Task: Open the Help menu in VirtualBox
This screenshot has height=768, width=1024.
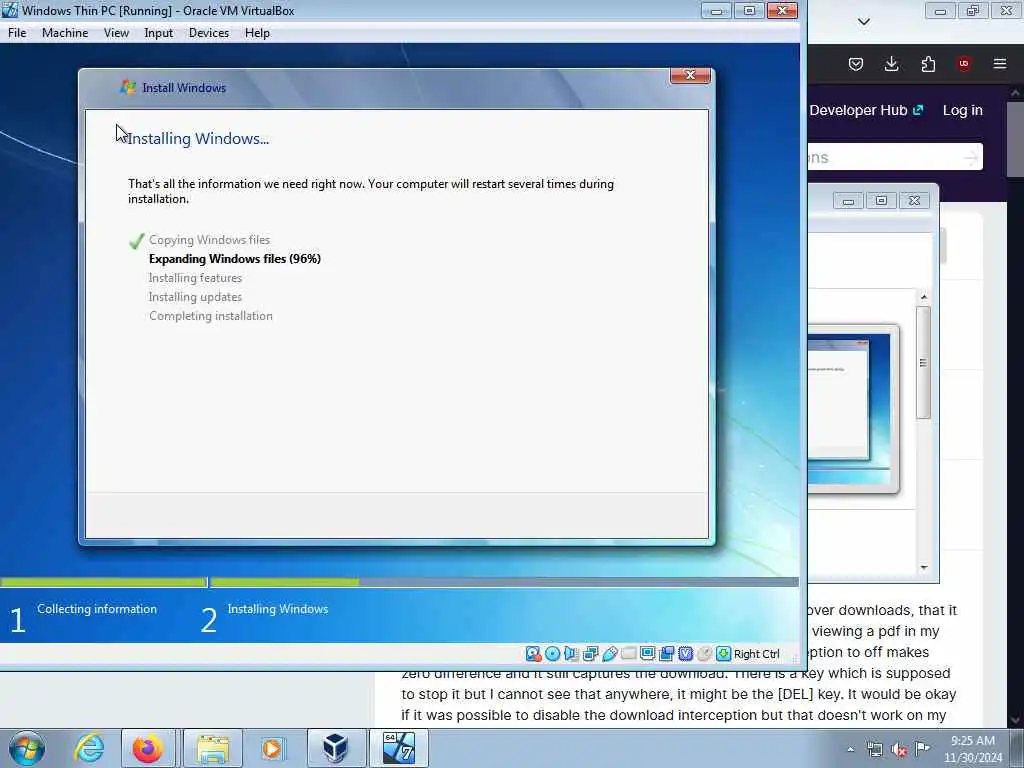Action: pyautogui.click(x=257, y=33)
